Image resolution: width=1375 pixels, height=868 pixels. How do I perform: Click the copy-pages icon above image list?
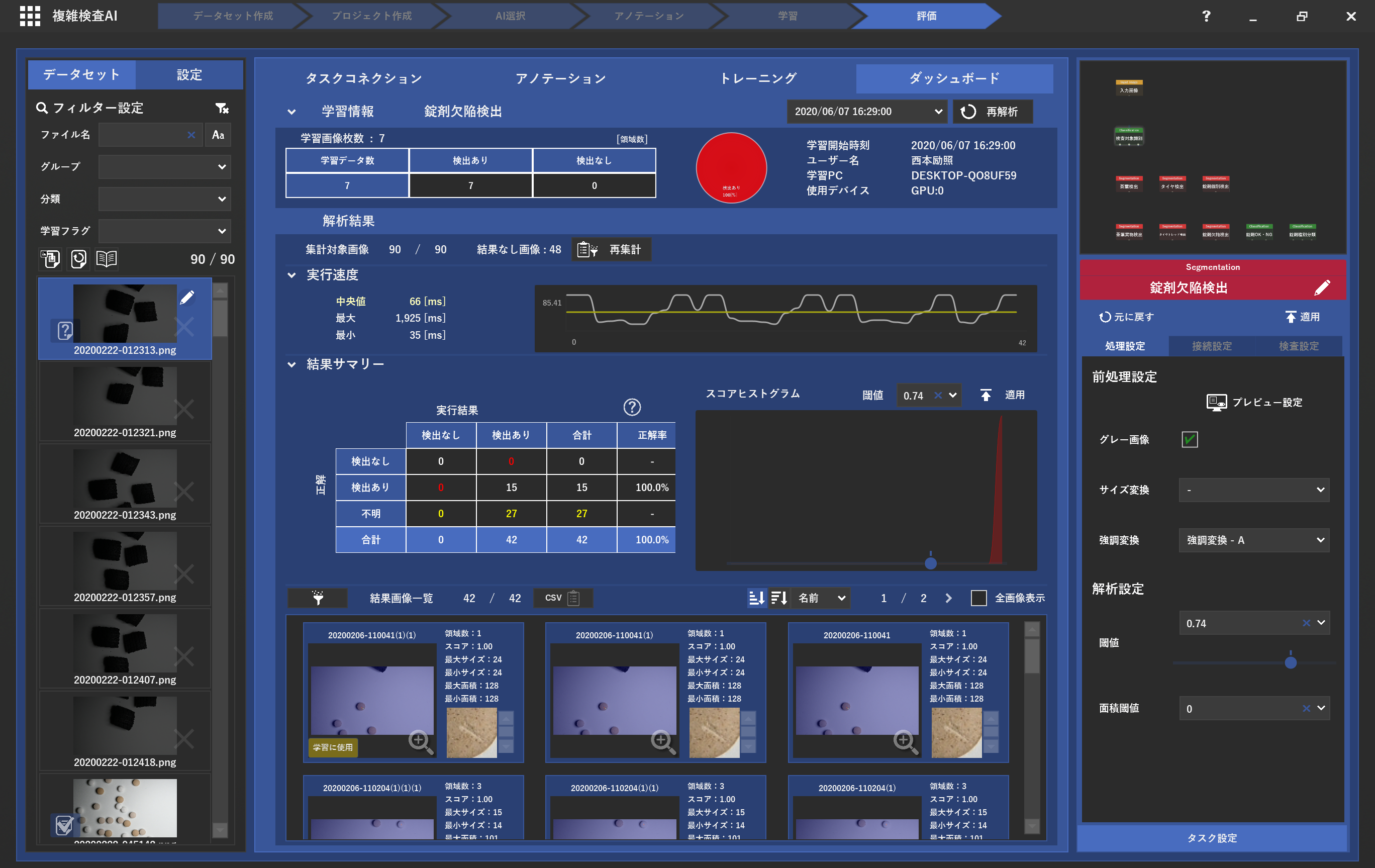(50, 259)
